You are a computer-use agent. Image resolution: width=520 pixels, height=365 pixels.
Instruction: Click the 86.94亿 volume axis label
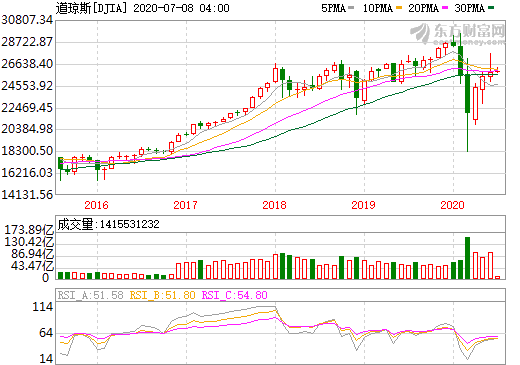[x=32, y=254]
